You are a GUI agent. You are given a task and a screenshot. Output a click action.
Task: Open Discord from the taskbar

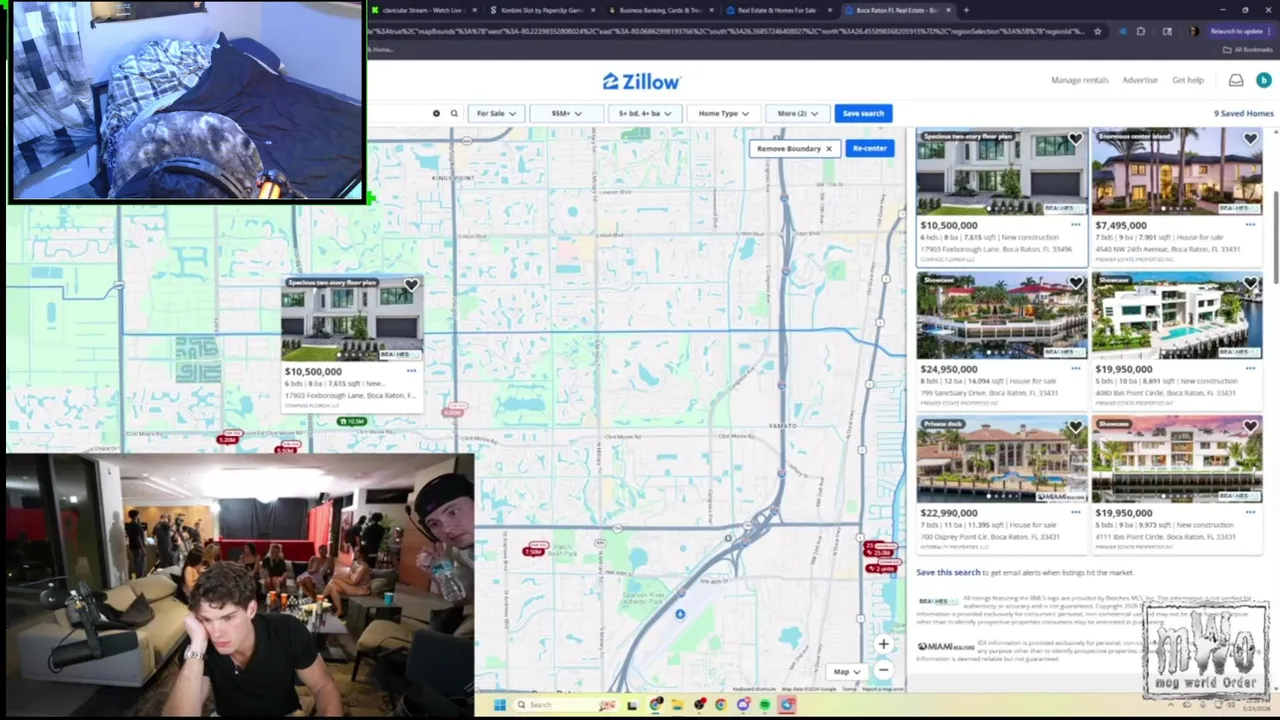tap(743, 705)
